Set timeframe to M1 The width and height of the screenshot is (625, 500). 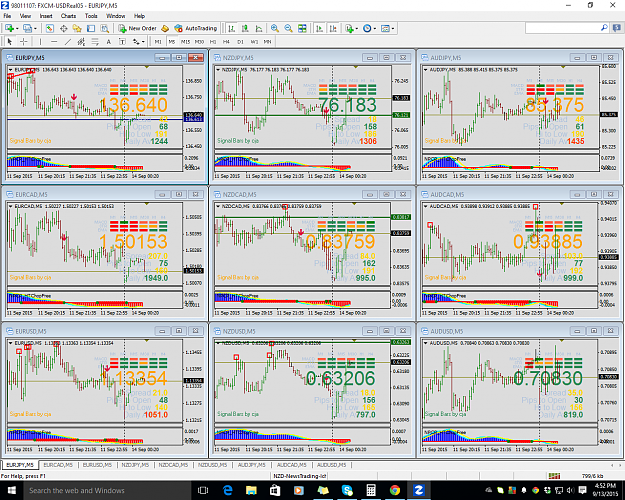coord(158,41)
